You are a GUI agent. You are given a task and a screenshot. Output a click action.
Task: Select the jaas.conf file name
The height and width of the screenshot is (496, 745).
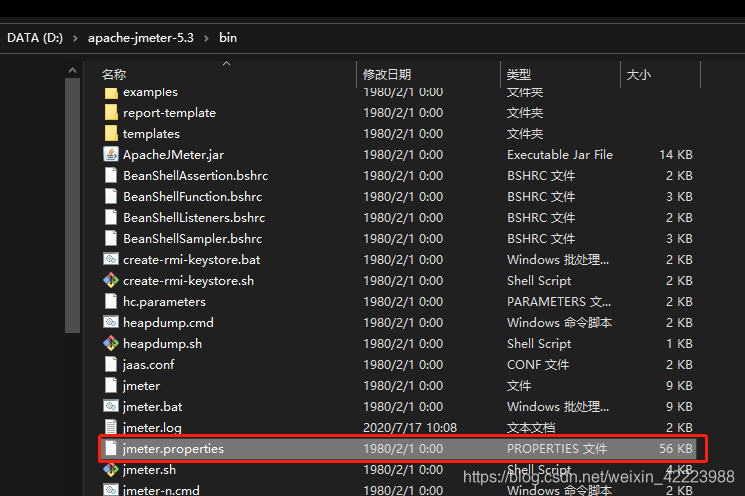[148, 364]
